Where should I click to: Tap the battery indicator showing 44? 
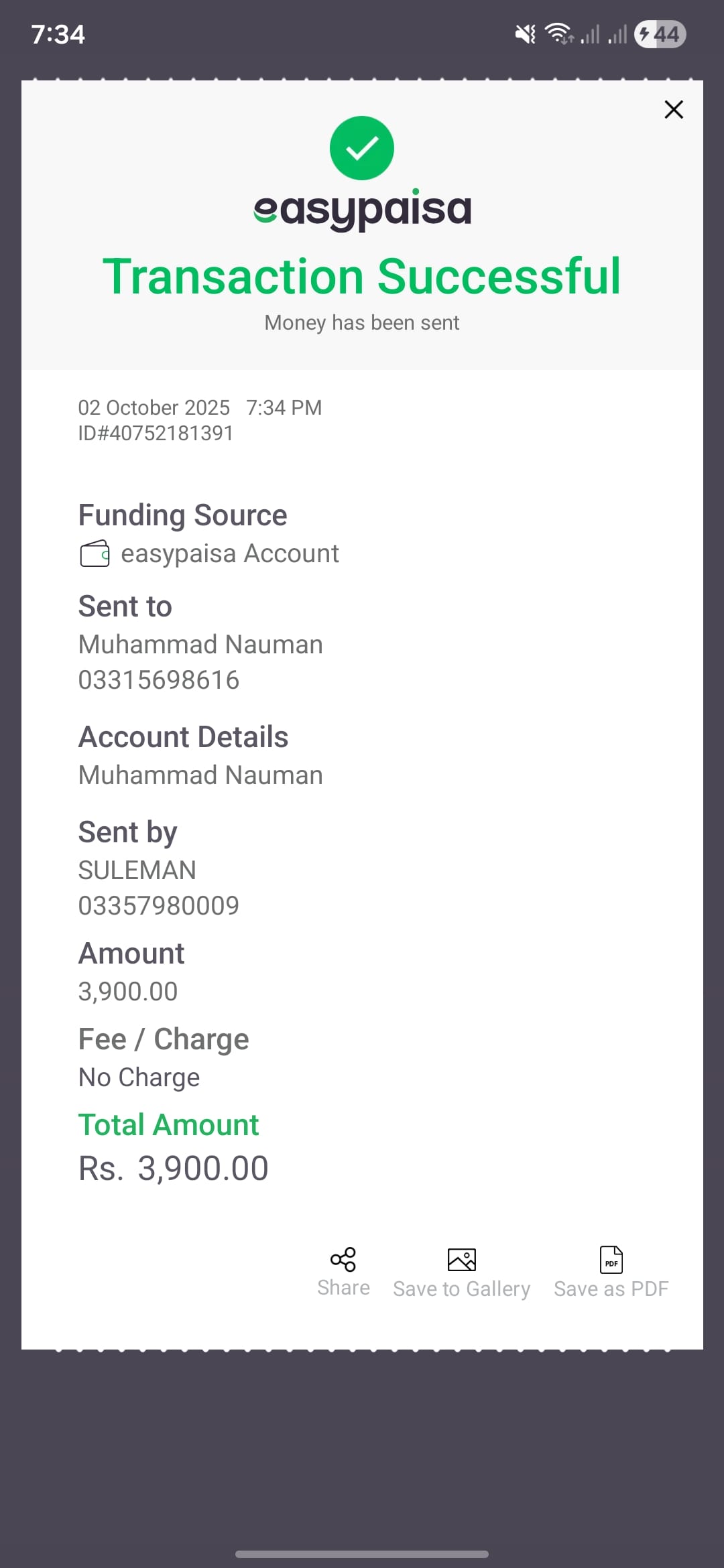point(660,34)
